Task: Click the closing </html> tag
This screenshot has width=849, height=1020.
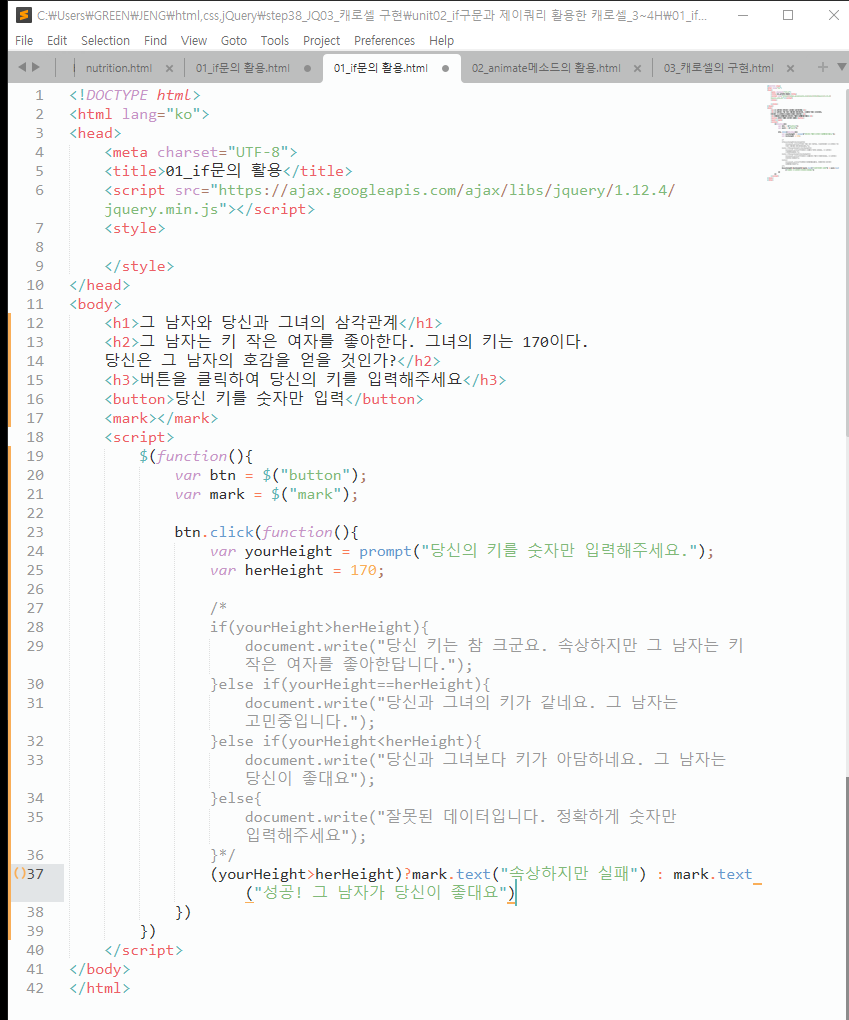Action: pos(100,988)
